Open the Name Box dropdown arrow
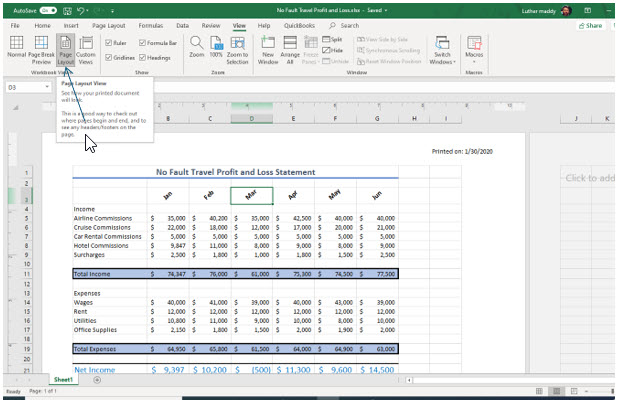The height and width of the screenshot is (402, 618). coord(47,87)
